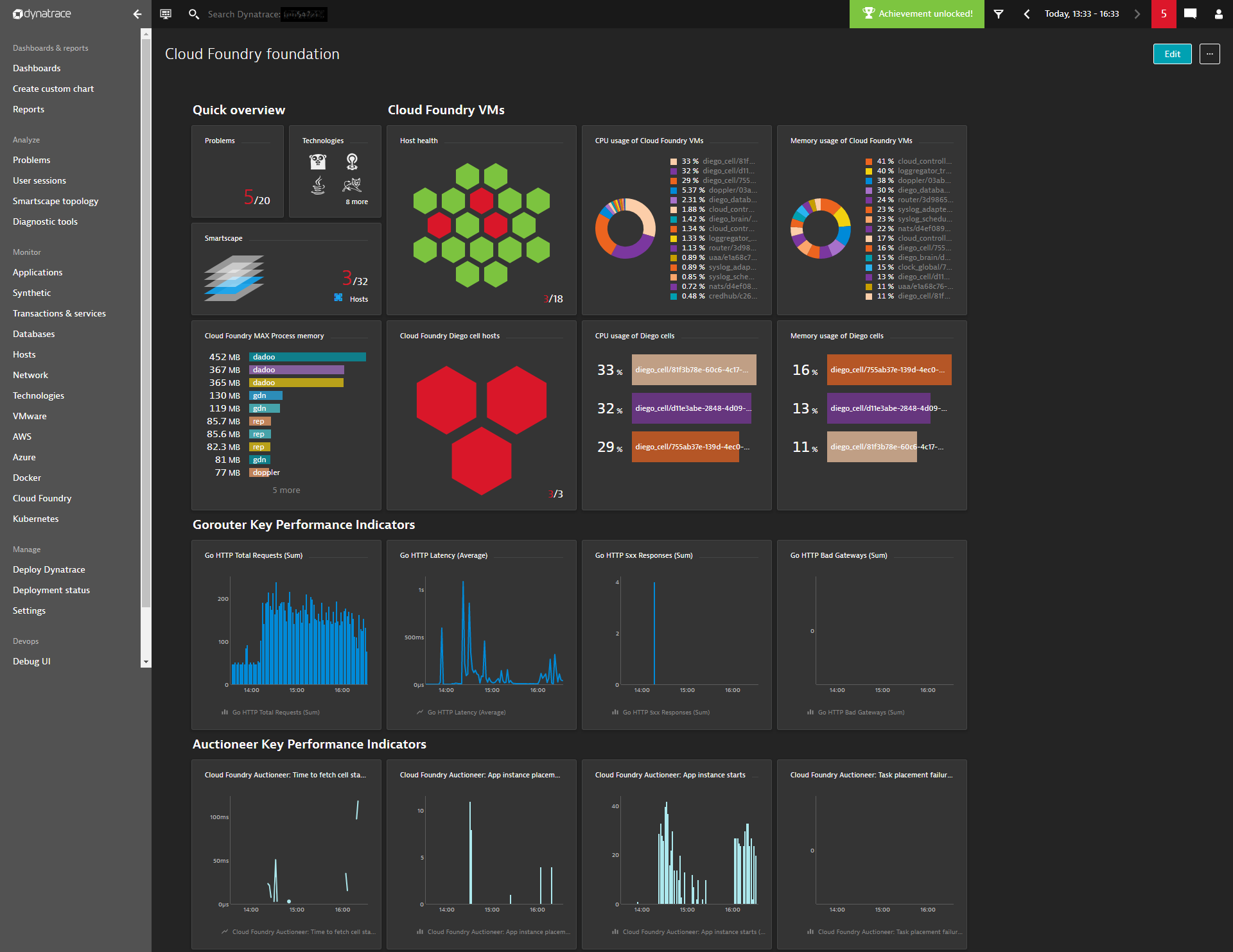Open Transactions & services in sidebar

[59, 313]
